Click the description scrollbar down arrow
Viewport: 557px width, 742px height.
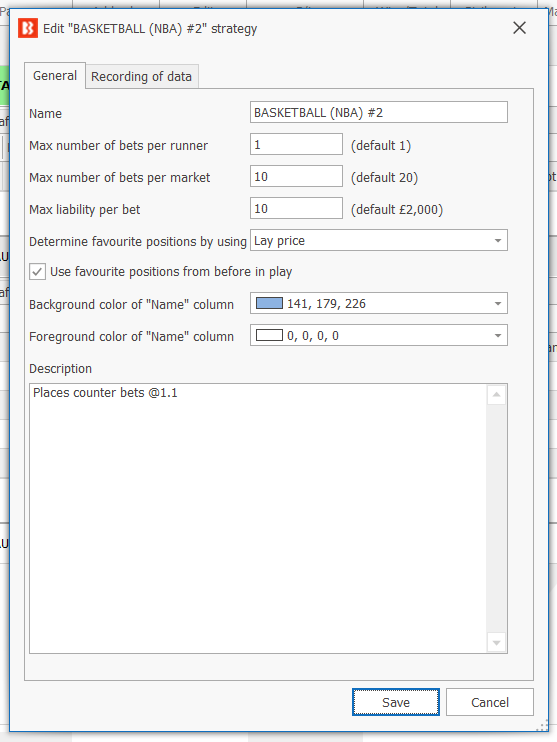pos(496,643)
